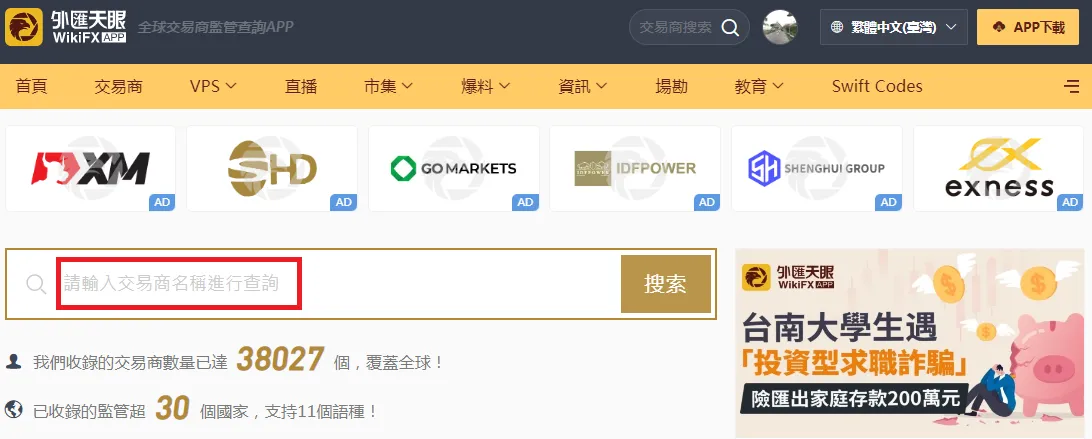Open the GO Markets ad card
1092x439 pixels.
point(453,168)
